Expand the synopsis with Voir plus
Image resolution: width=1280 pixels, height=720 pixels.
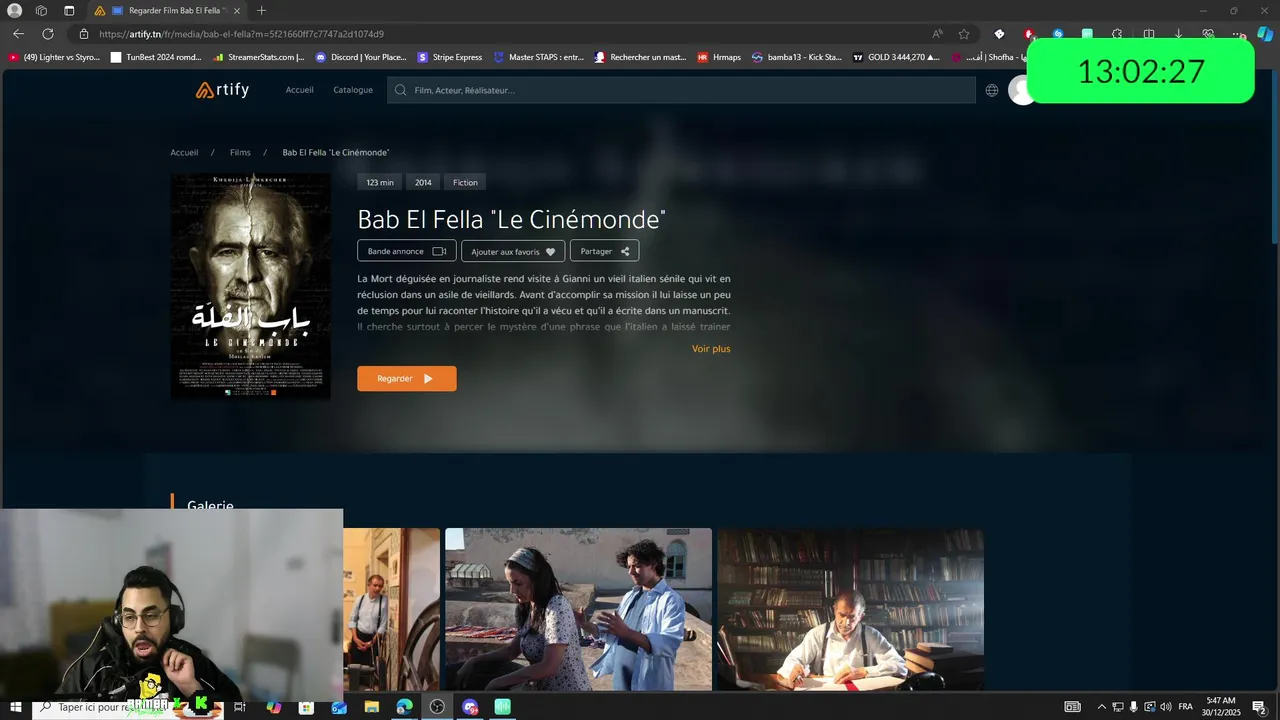711,349
